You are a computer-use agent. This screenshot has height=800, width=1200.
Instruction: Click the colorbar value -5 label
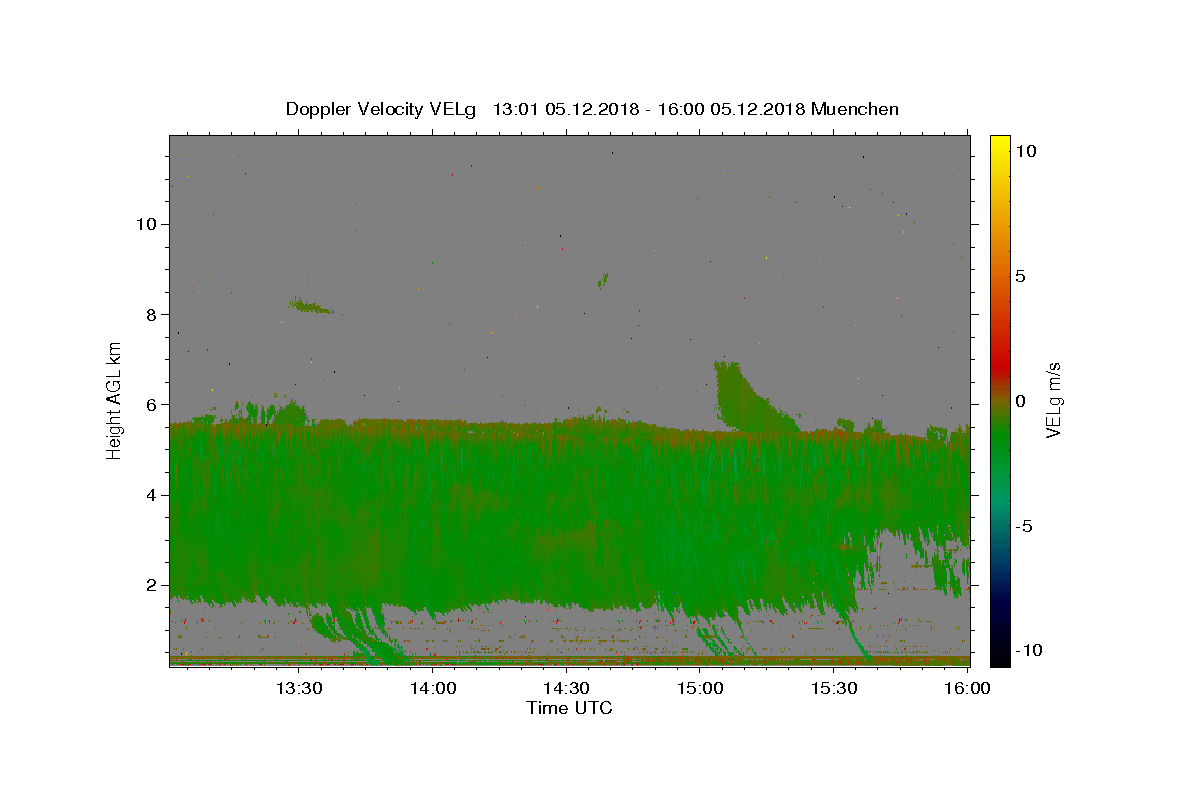(x=1024, y=526)
